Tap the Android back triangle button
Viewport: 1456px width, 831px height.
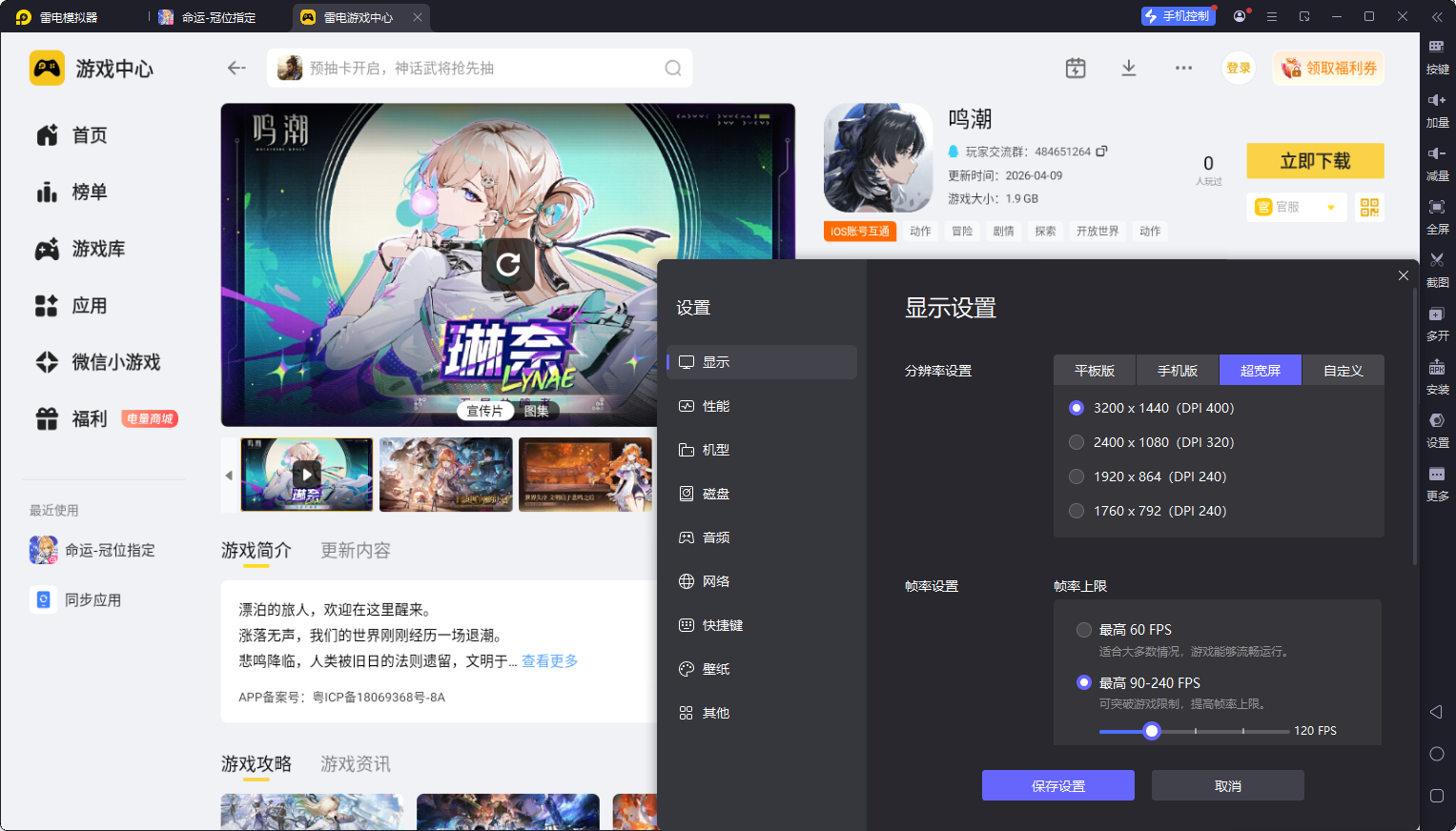[x=1436, y=712]
